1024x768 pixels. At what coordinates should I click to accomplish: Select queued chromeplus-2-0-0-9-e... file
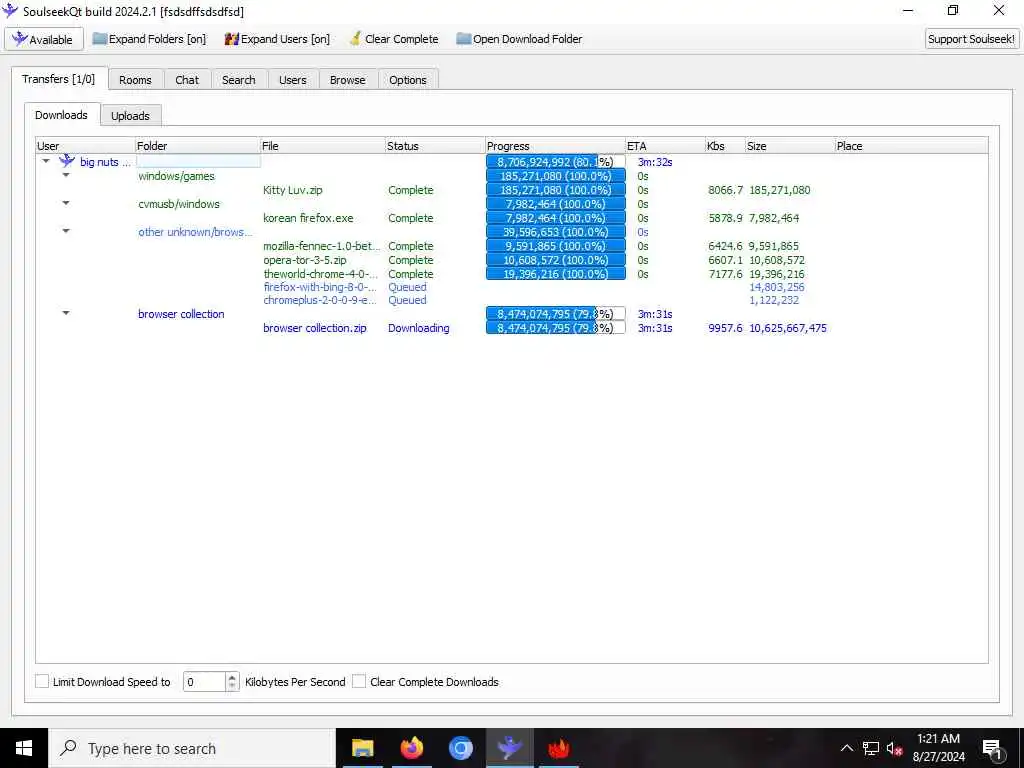pyautogui.click(x=320, y=300)
